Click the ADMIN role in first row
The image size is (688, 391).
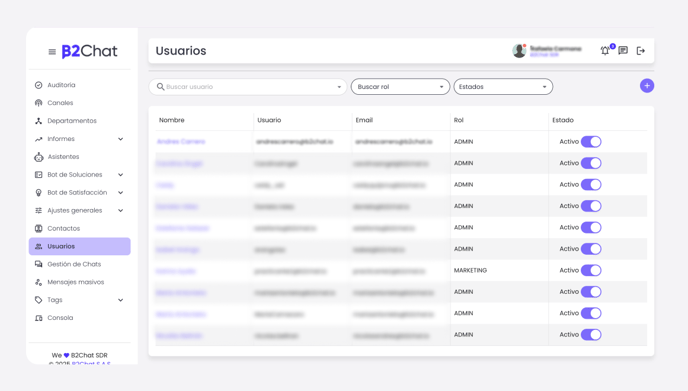click(x=463, y=142)
